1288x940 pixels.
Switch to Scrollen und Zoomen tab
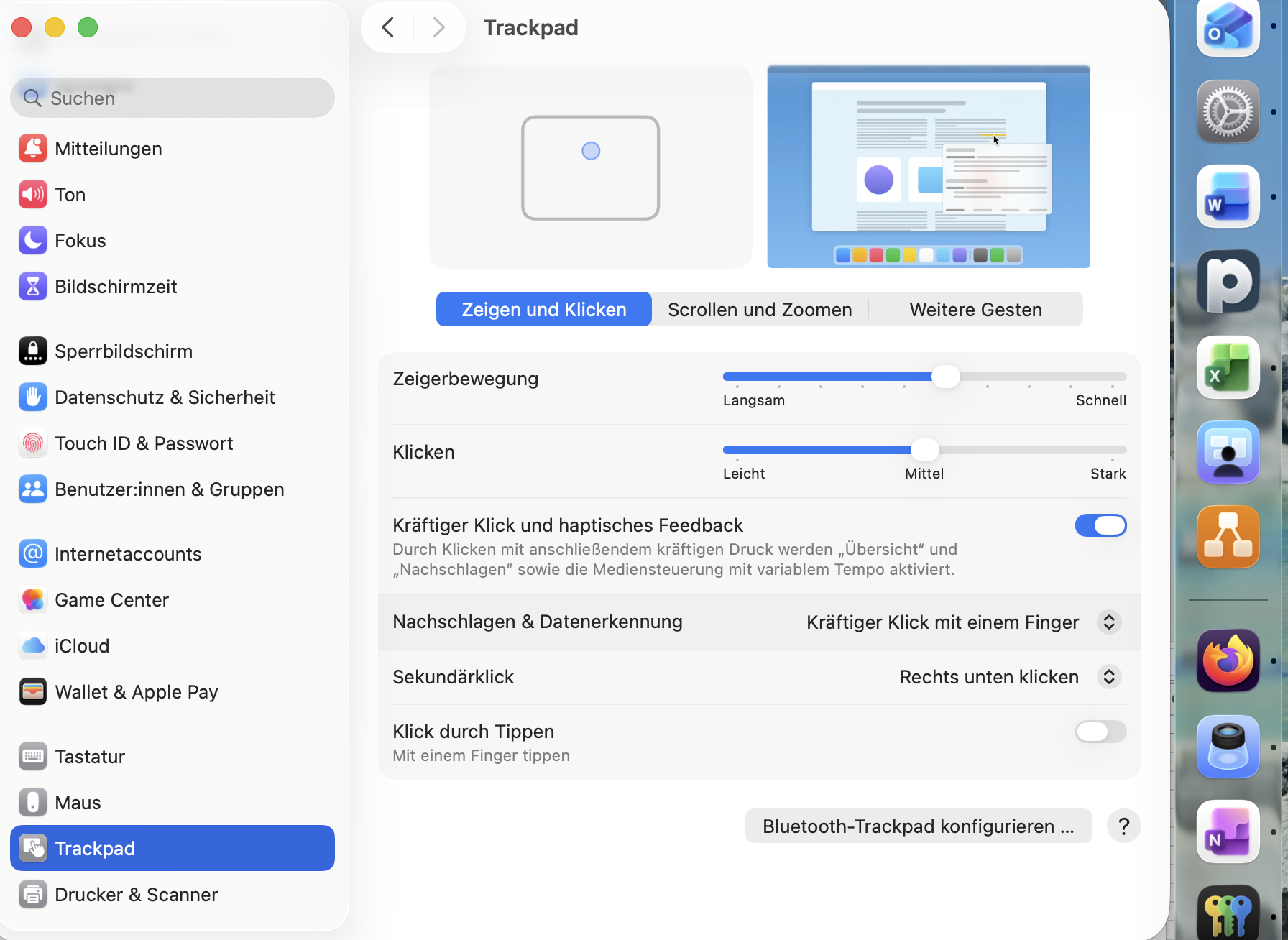click(x=760, y=310)
